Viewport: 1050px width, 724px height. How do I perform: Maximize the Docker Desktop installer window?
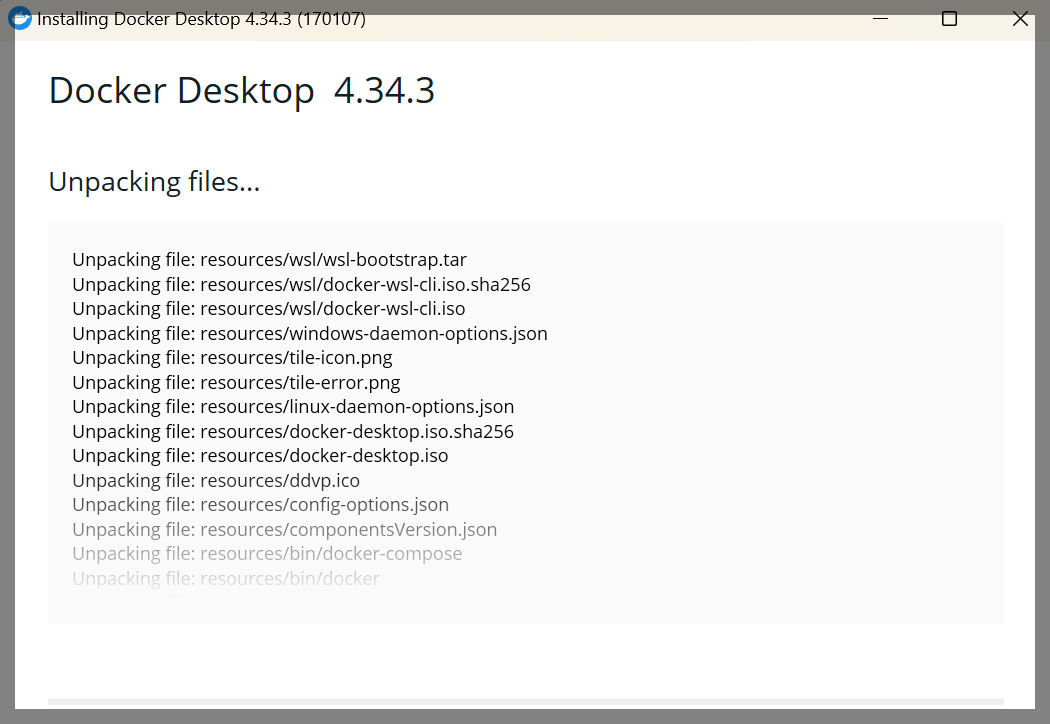(x=949, y=19)
